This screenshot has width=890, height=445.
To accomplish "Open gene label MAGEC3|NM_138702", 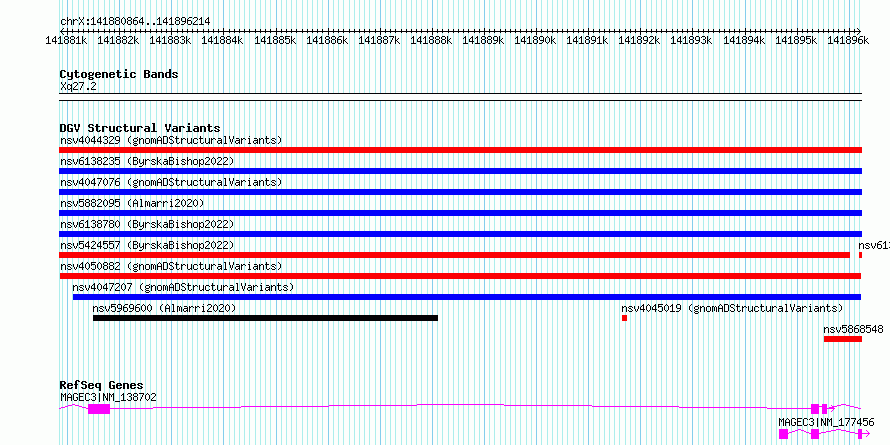I will pyautogui.click(x=108, y=397).
